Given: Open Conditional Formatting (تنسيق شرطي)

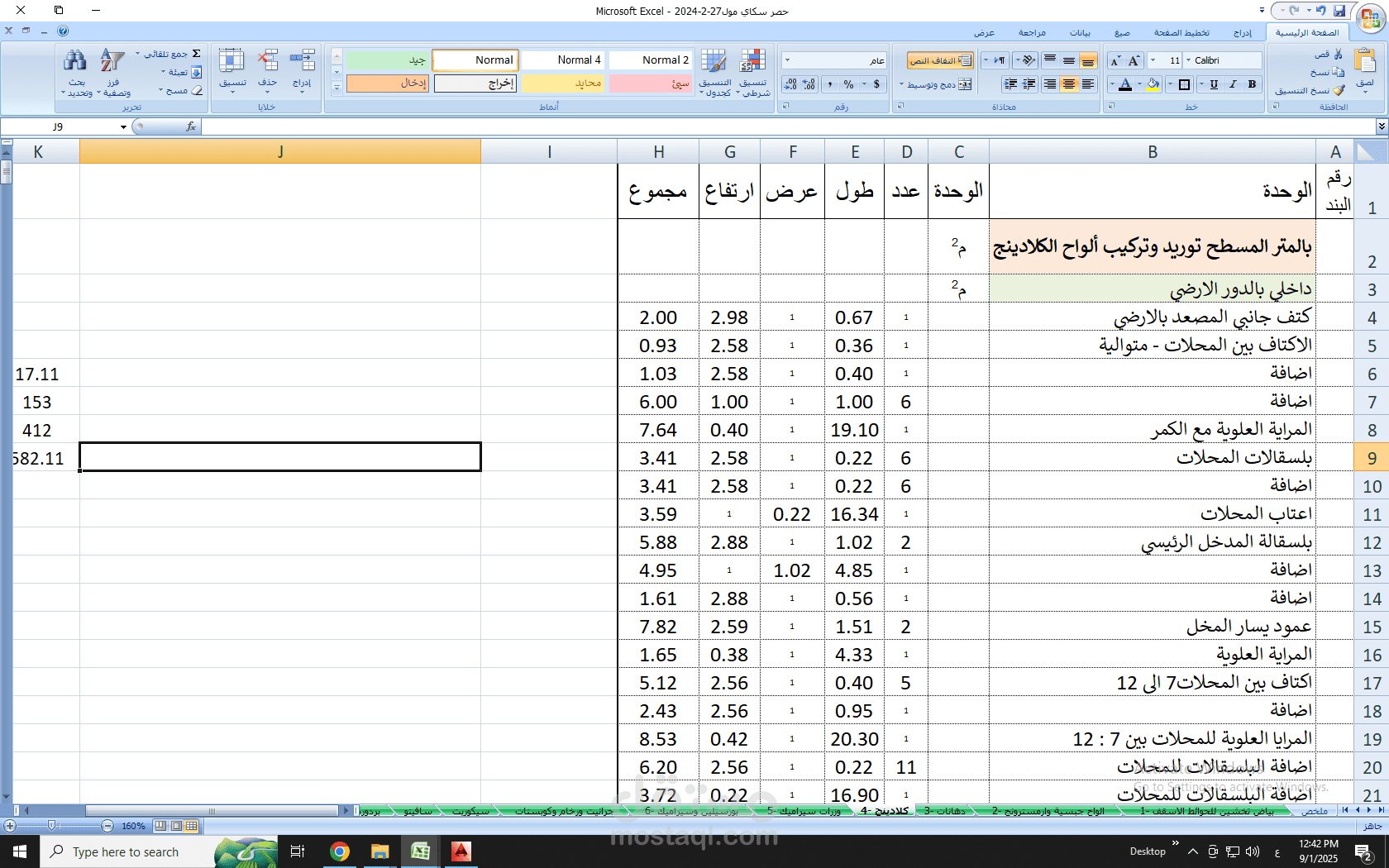Looking at the screenshot, I should (752, 73).
